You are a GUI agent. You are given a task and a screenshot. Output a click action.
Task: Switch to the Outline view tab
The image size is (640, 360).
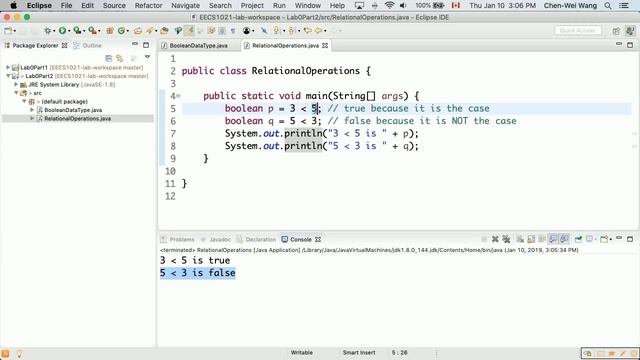click(87, 46)
